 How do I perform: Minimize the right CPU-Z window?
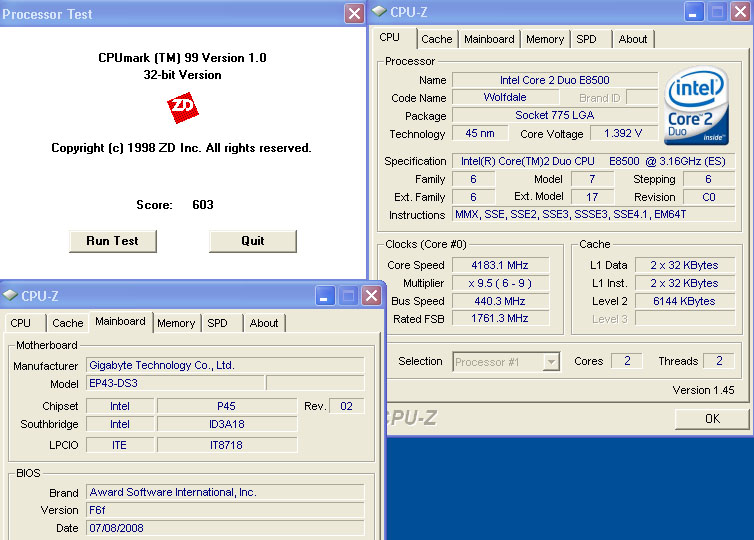[x=694, y=12]
